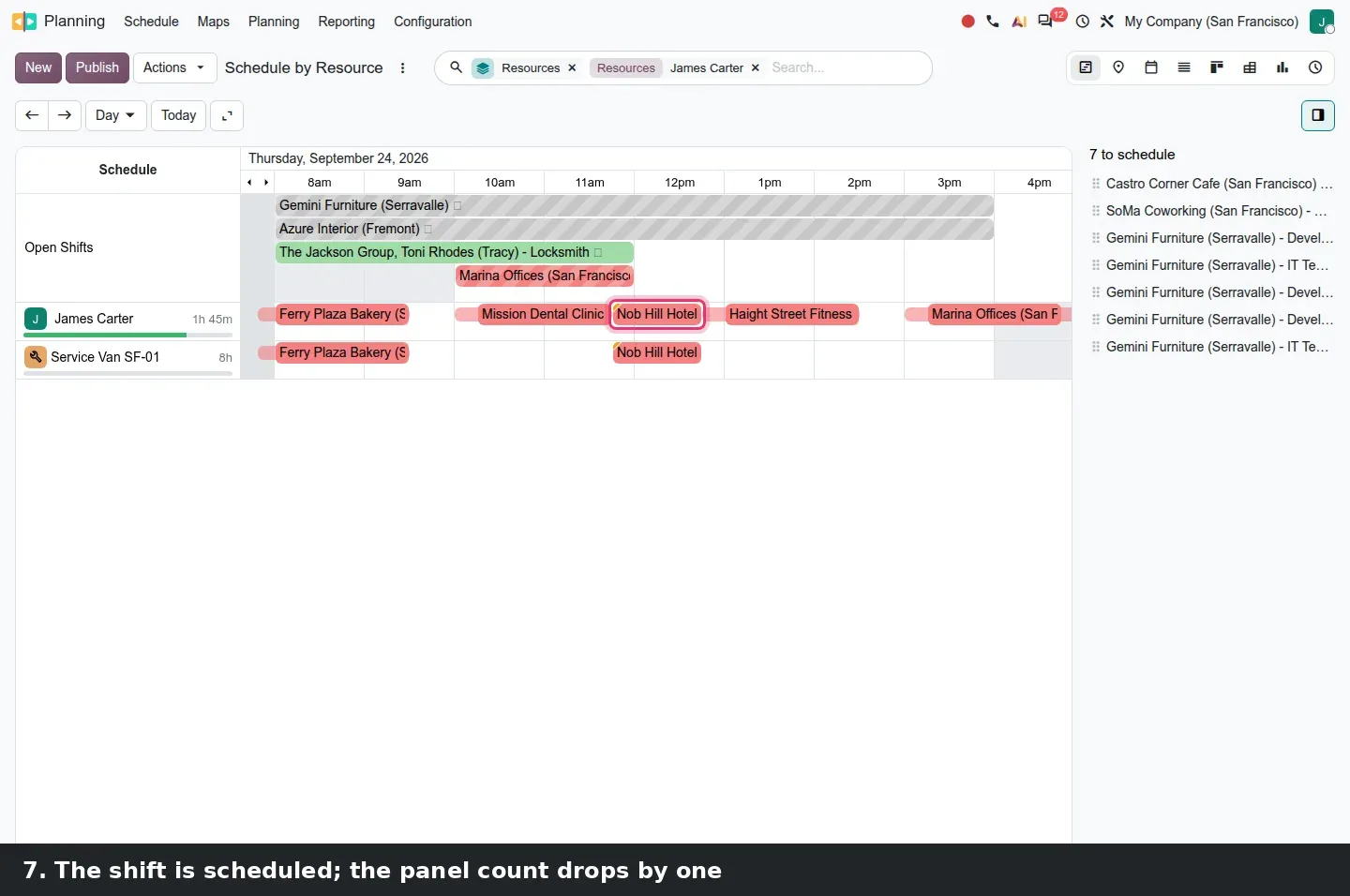Toggle the to-schedule side panel
Image resolution: width=1350 pixels, height=896 pixels.
[1318, 115]
